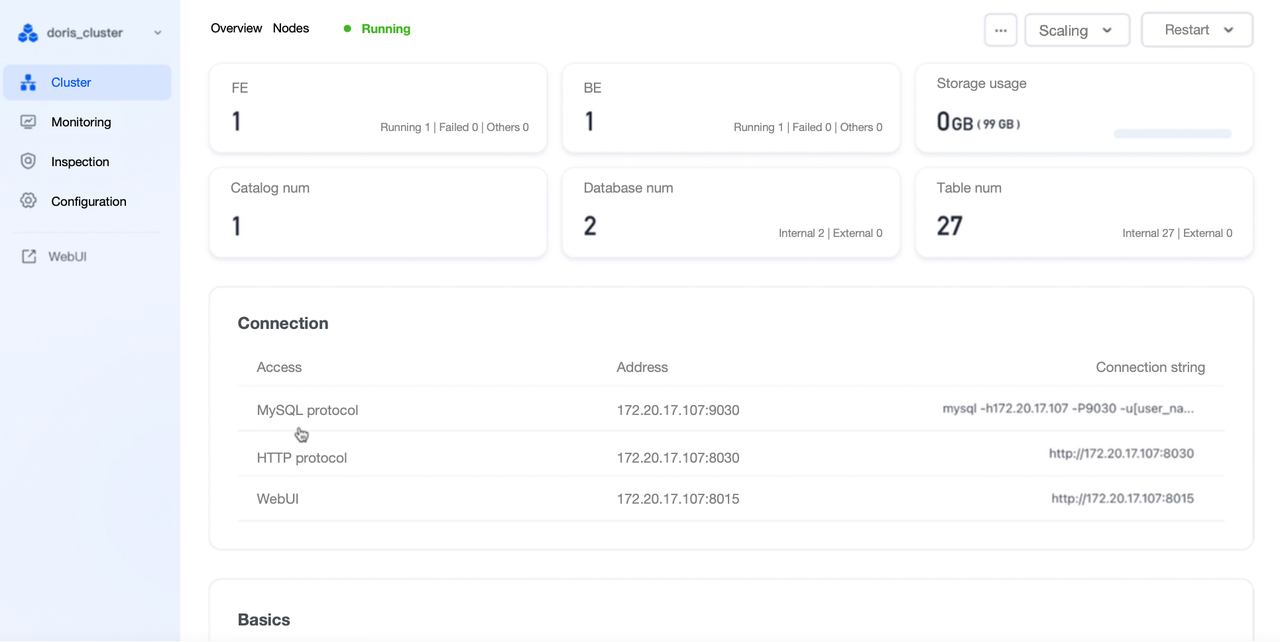Open the http://172.20.17.107:8030 link

tap(1121, 452)
